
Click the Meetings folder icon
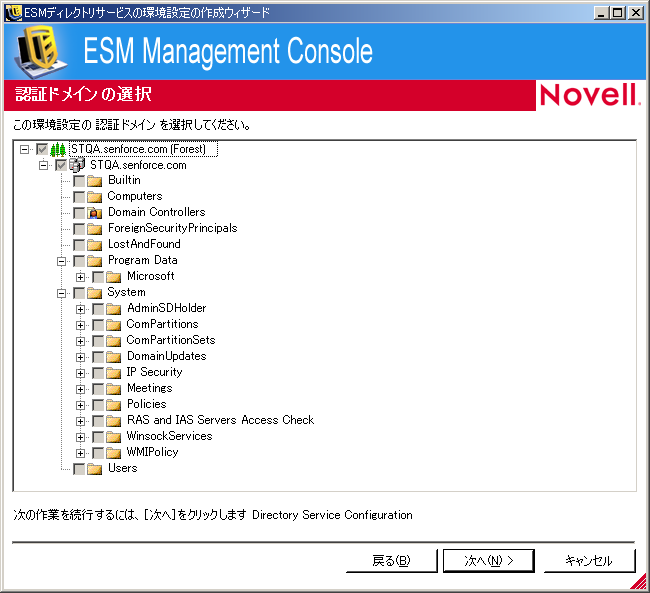(x=114, y=389)
